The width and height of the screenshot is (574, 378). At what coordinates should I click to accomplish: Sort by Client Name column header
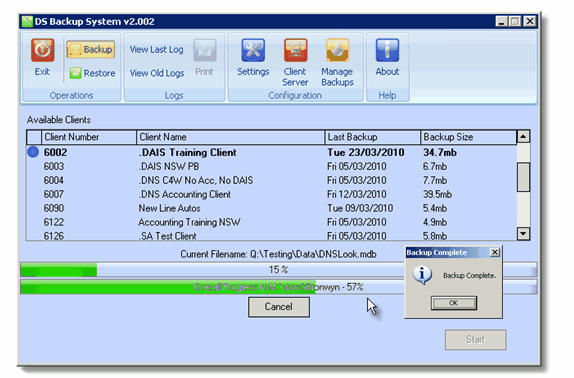tap(231, 137)
